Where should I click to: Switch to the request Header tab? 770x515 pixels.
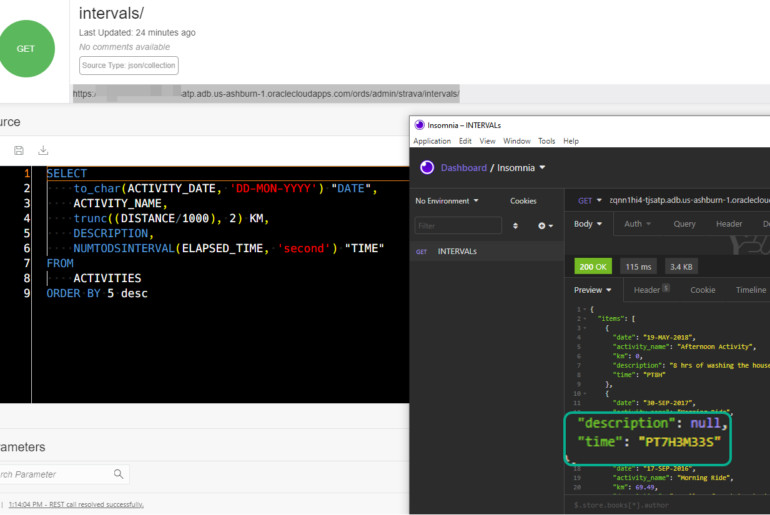tap(729, 224)
